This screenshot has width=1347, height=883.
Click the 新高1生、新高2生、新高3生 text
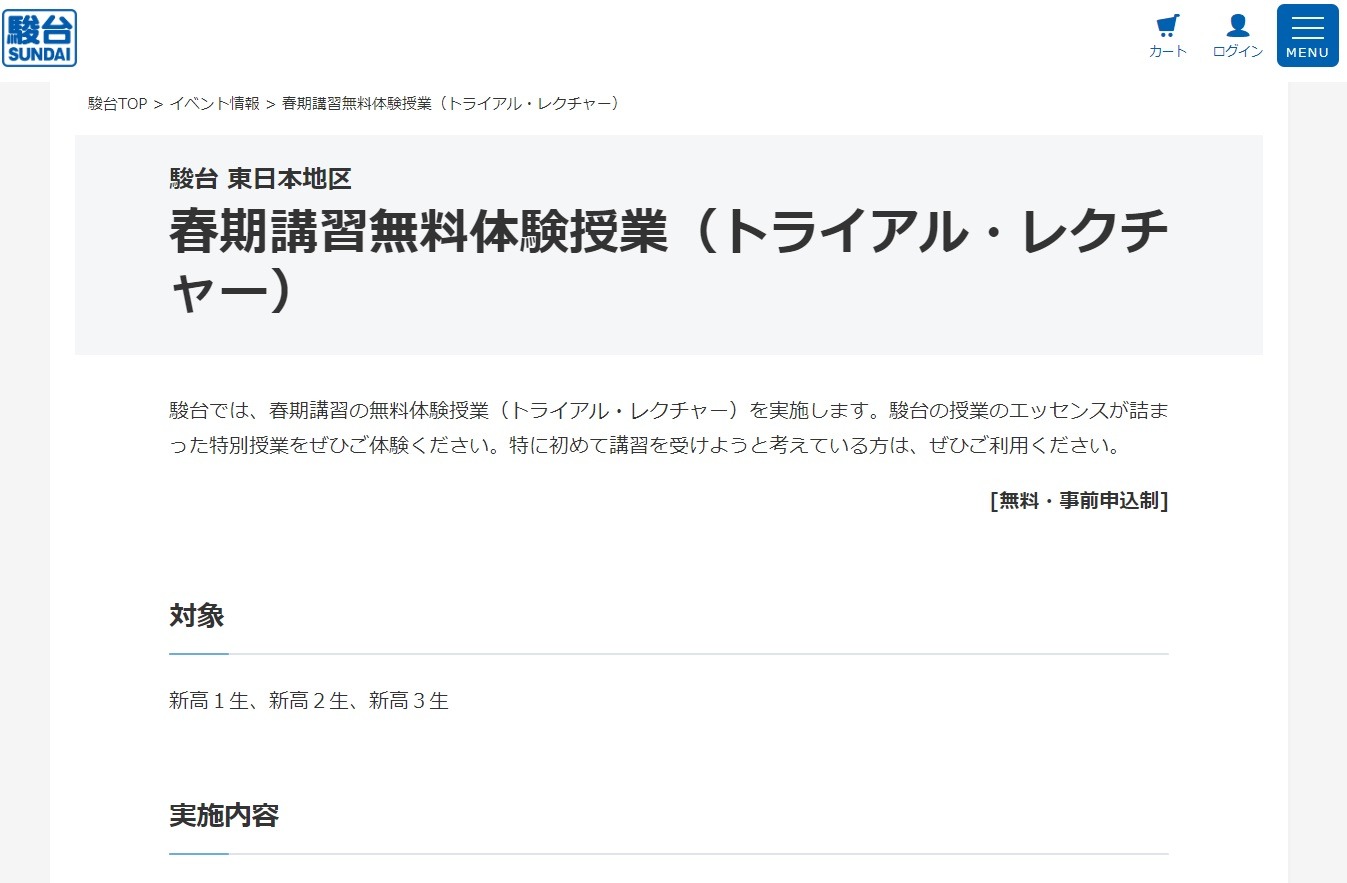point(309,701)
